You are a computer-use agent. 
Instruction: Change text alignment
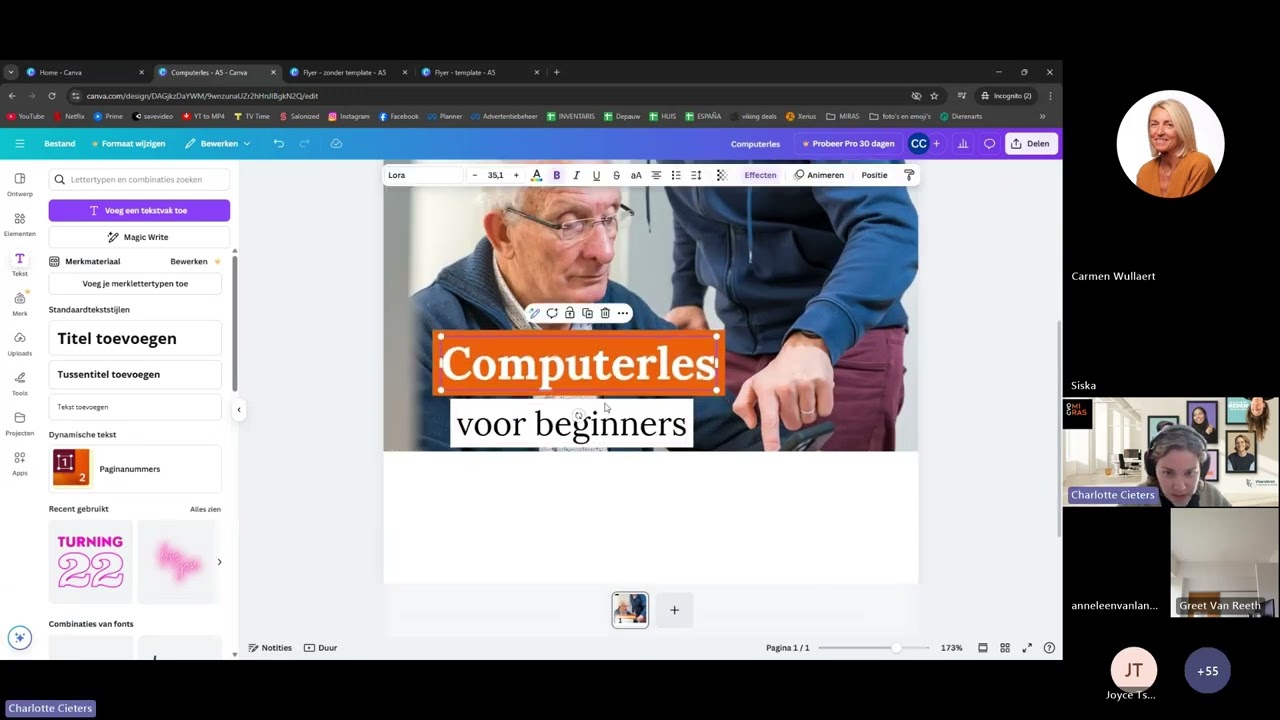coord(656,175)
